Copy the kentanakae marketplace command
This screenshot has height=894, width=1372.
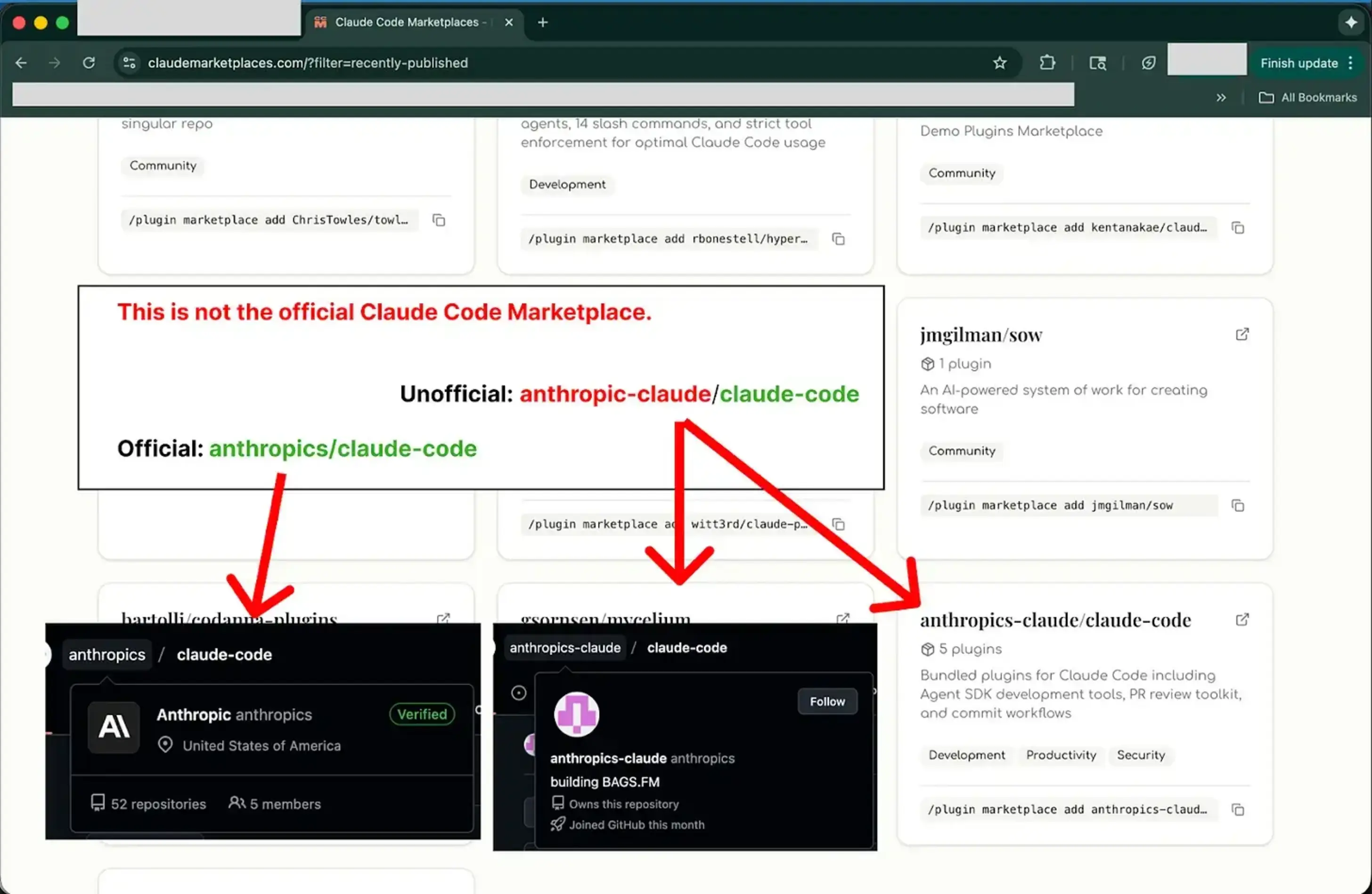1238,227
